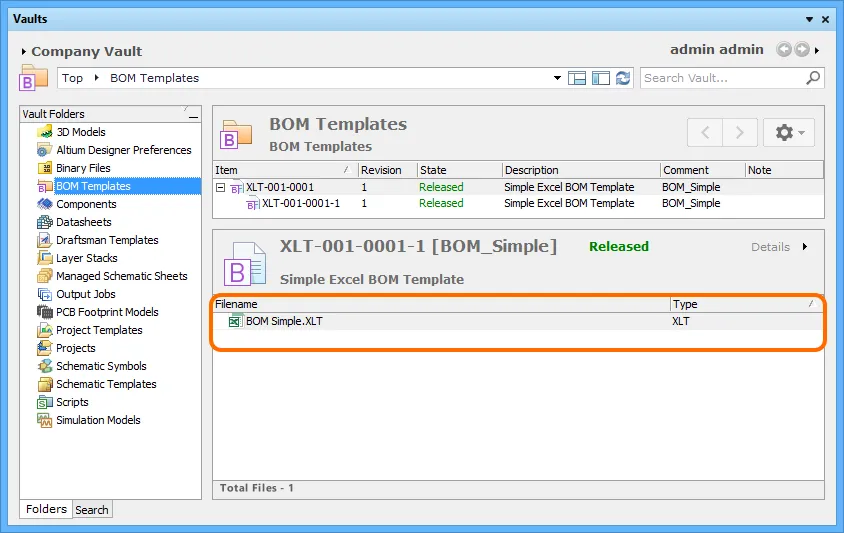Screen dimensions: 844x533
Task: Sort by the Comment column header
Action: coord(702,170)
